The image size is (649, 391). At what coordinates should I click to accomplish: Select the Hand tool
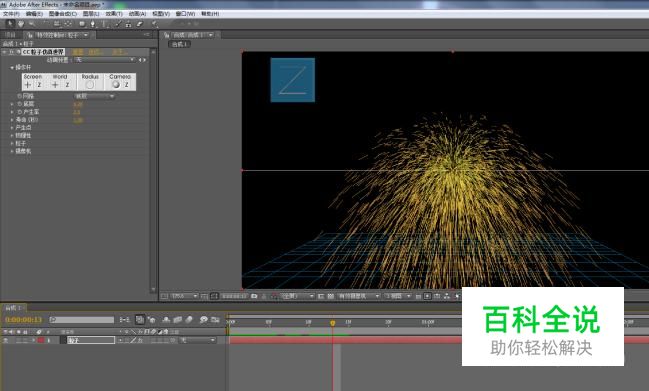click(21, 24)
